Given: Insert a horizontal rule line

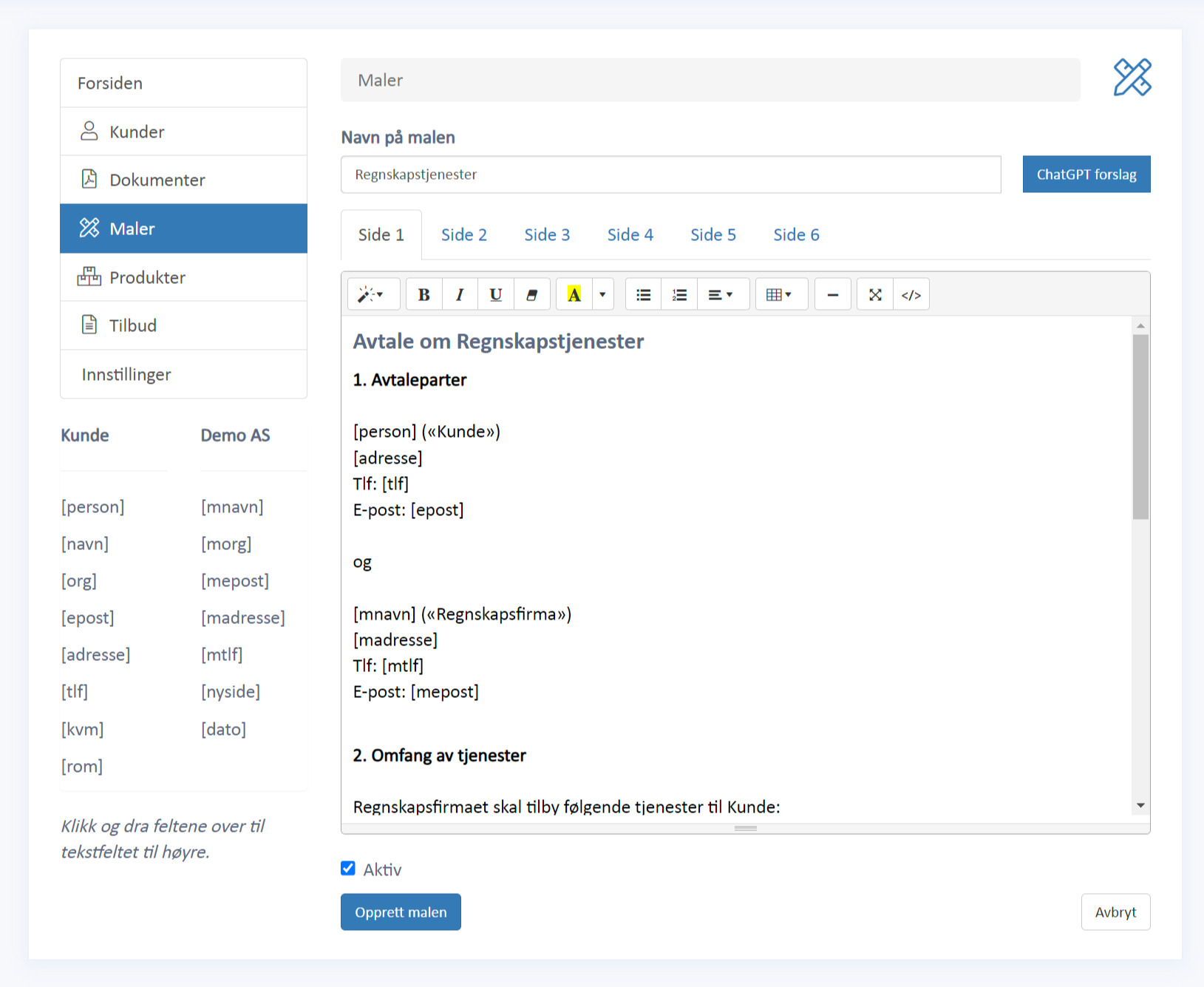Looking at the screenshot, I should (x=832, y=295).
